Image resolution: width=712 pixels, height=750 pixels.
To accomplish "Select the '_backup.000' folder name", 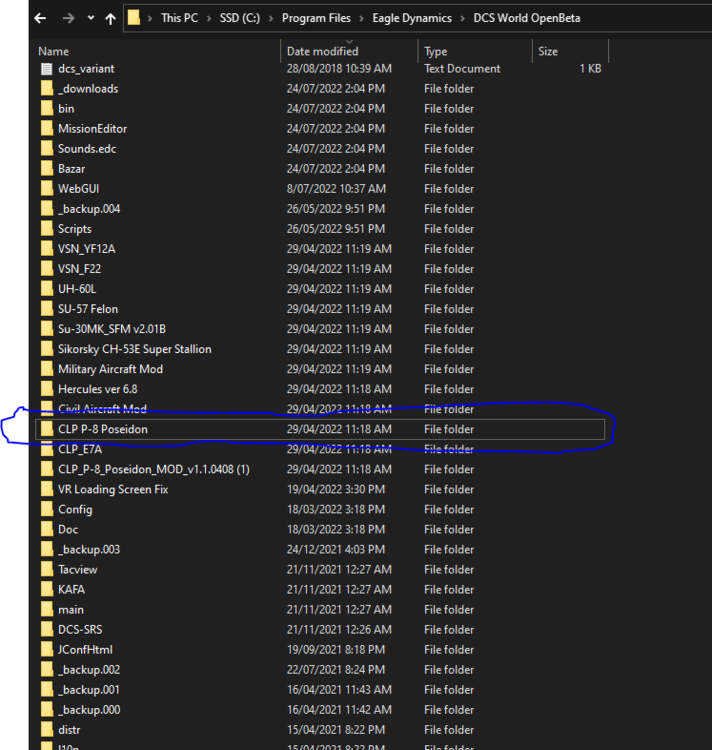I will pos(89,710).
